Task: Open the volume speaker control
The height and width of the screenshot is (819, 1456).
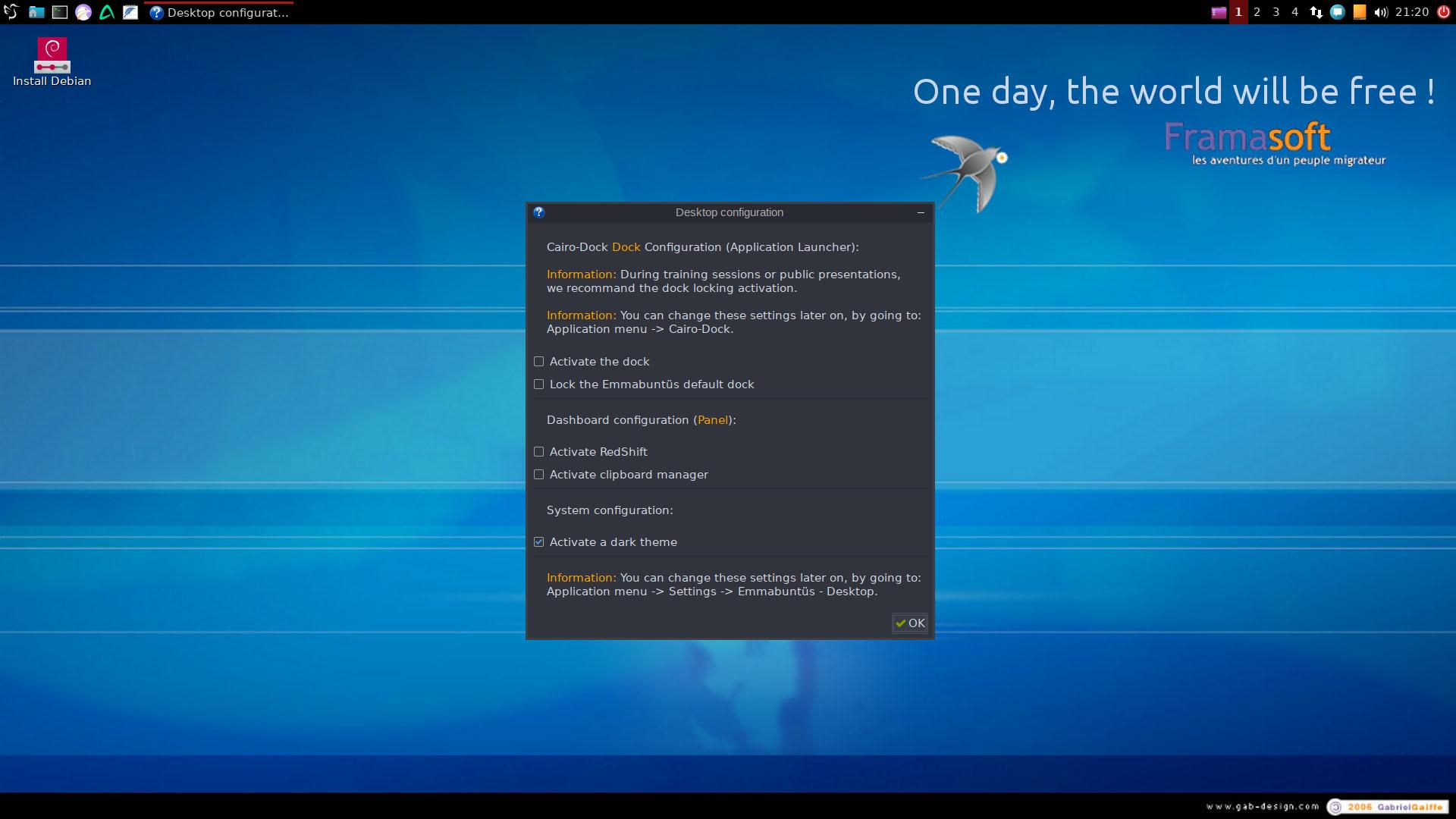Action: 1380,12
